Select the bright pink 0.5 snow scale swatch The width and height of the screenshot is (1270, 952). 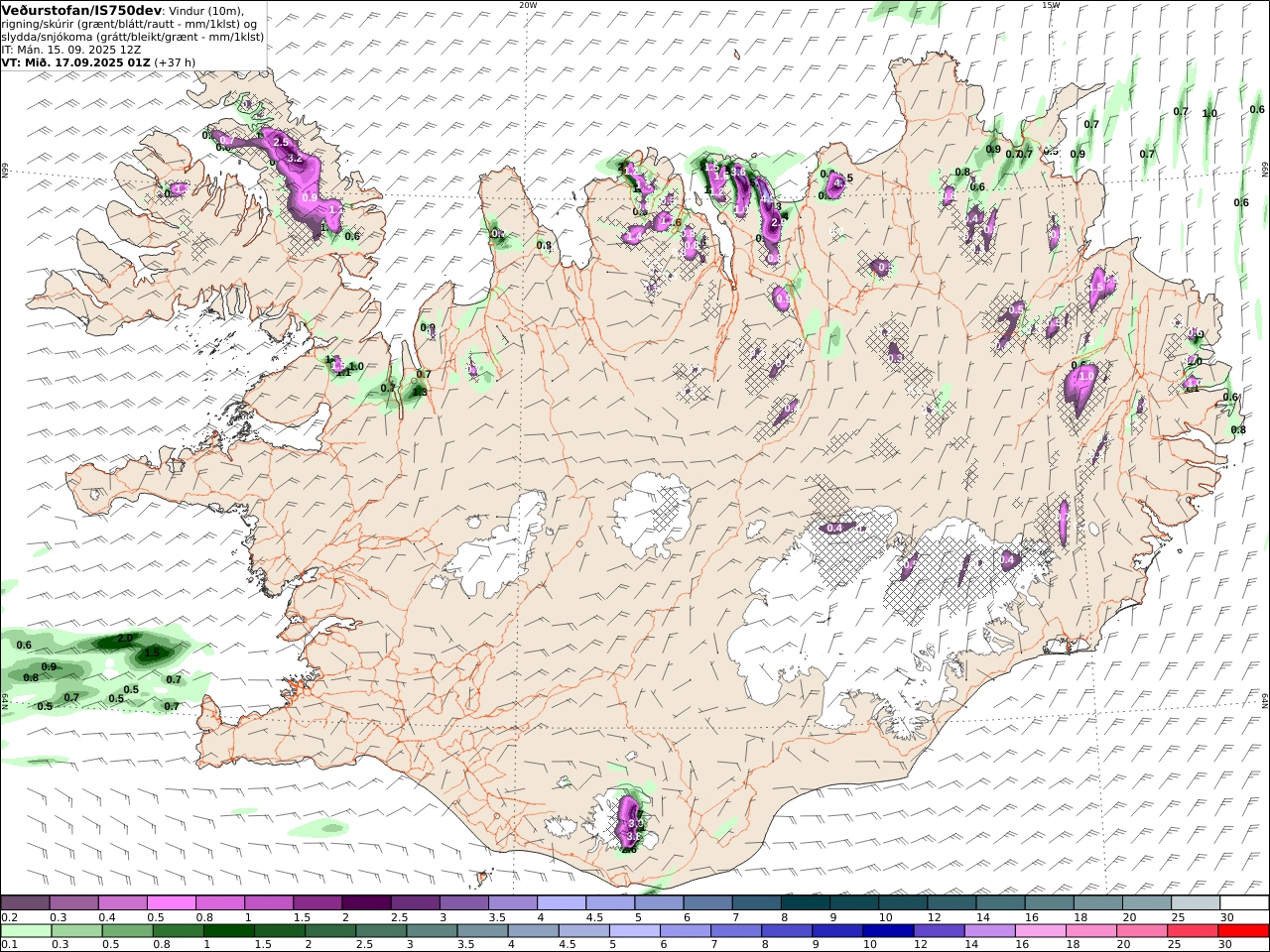(172, 902)
